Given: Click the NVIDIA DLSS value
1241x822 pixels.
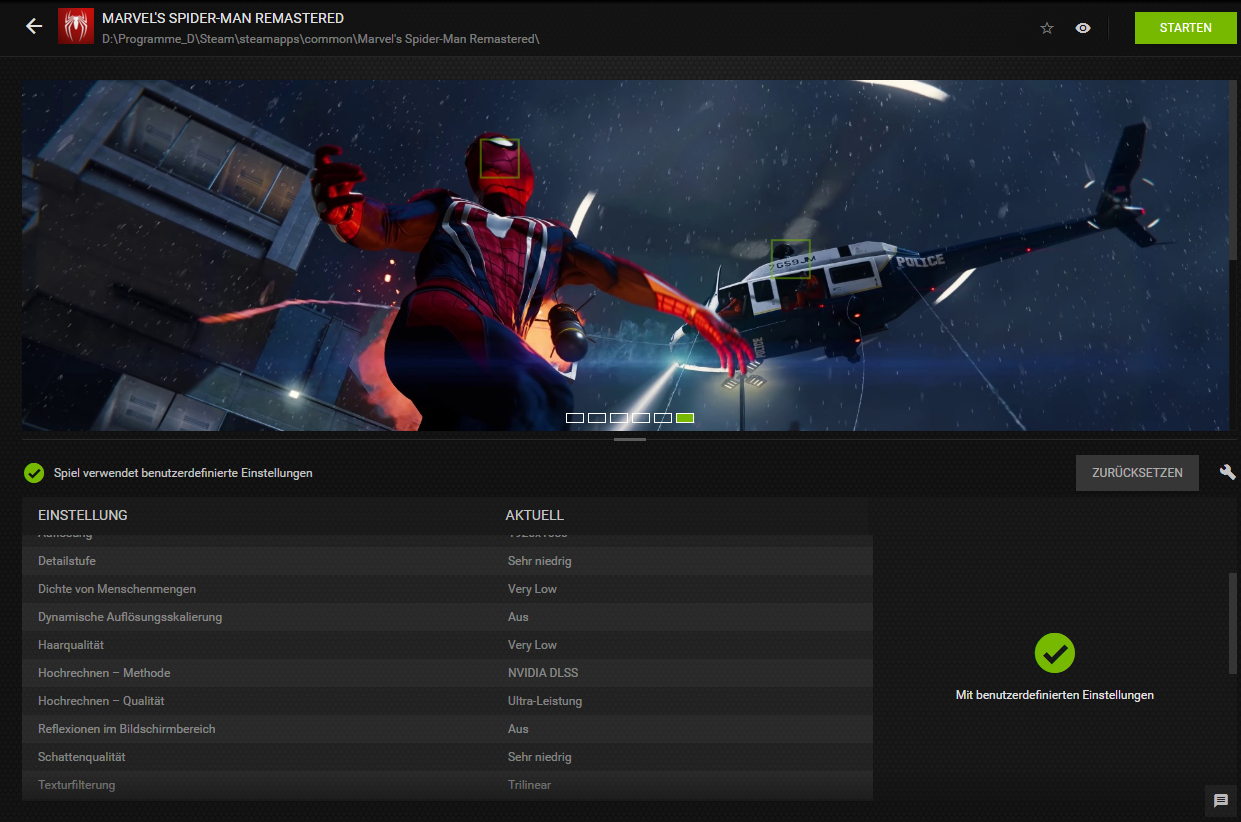Looking at the screenshot, I should pos(542,673).
